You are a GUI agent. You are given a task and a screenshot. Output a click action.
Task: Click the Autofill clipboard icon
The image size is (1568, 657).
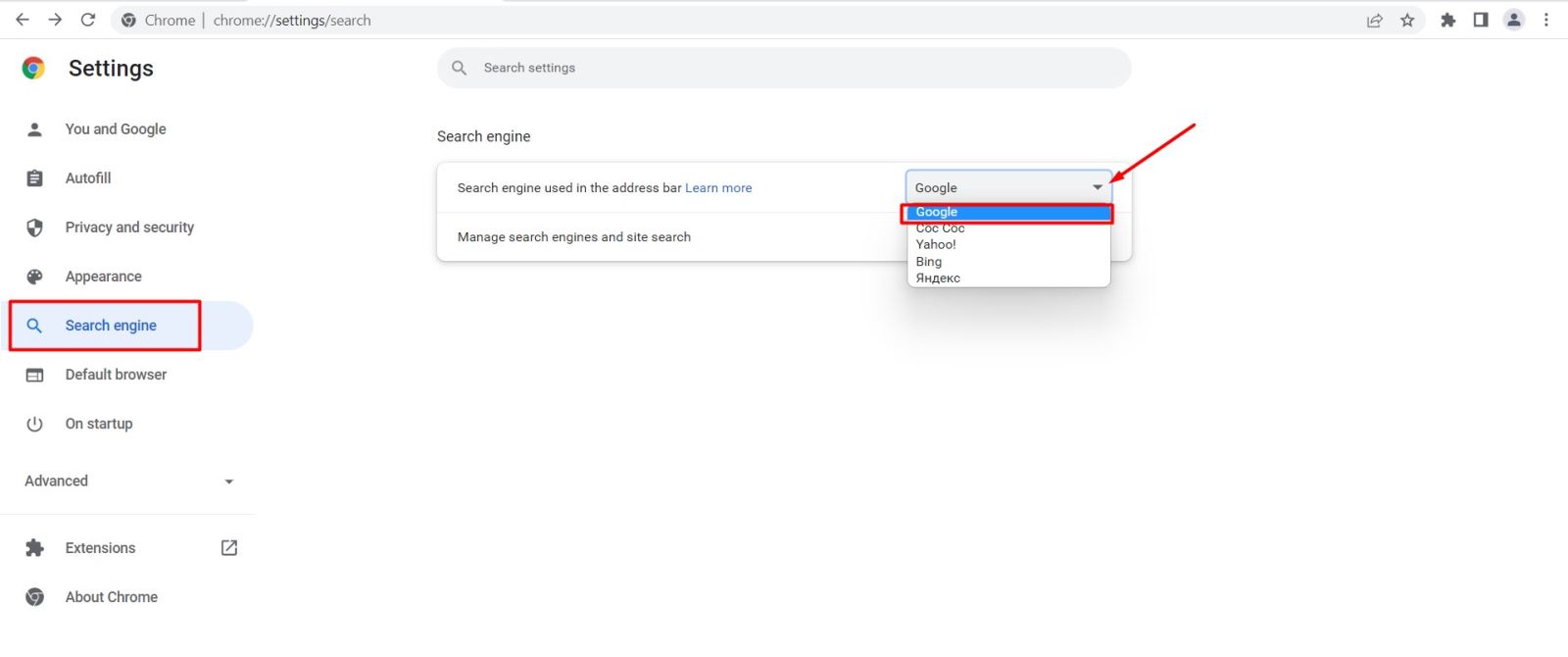tap(34, 178)
